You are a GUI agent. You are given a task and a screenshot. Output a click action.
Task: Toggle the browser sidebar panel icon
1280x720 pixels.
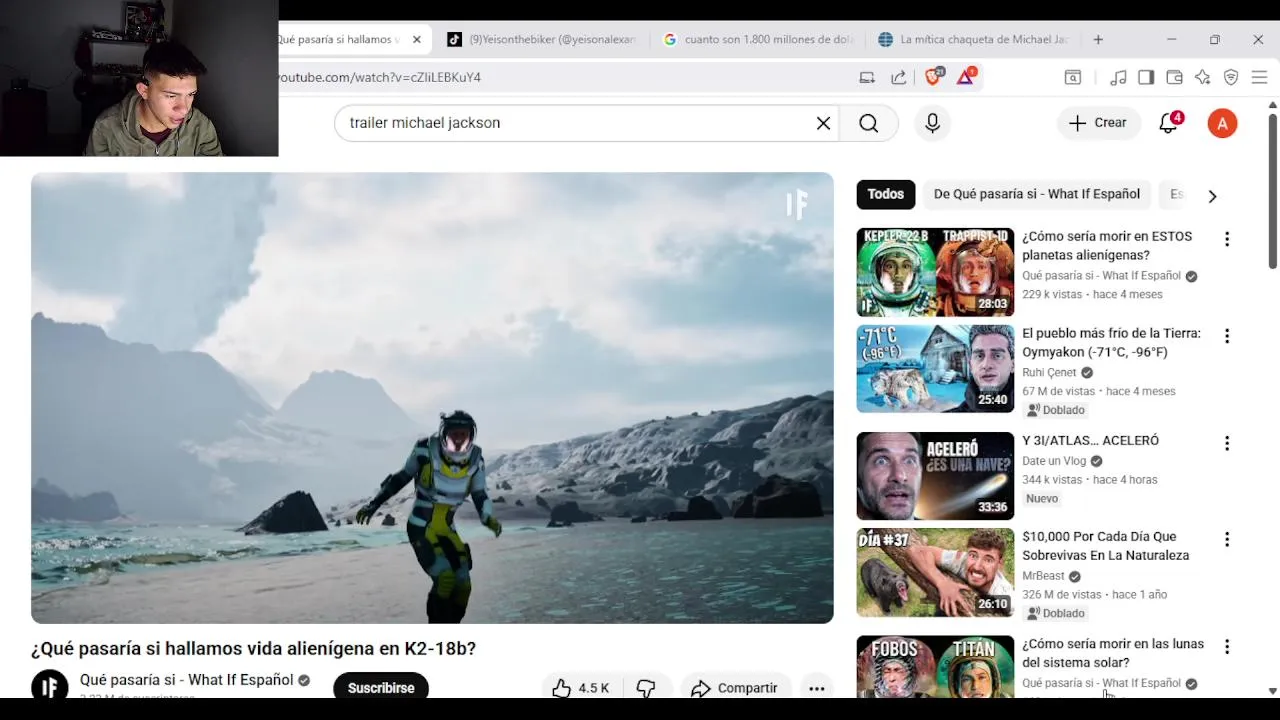(1146, 77)
